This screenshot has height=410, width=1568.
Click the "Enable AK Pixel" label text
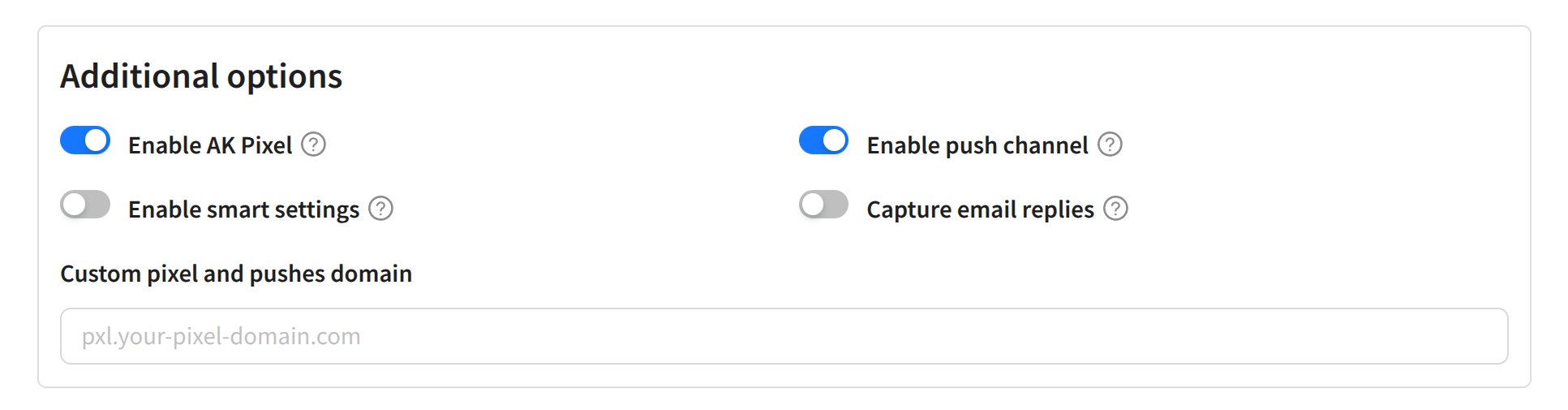click(210, 145)
